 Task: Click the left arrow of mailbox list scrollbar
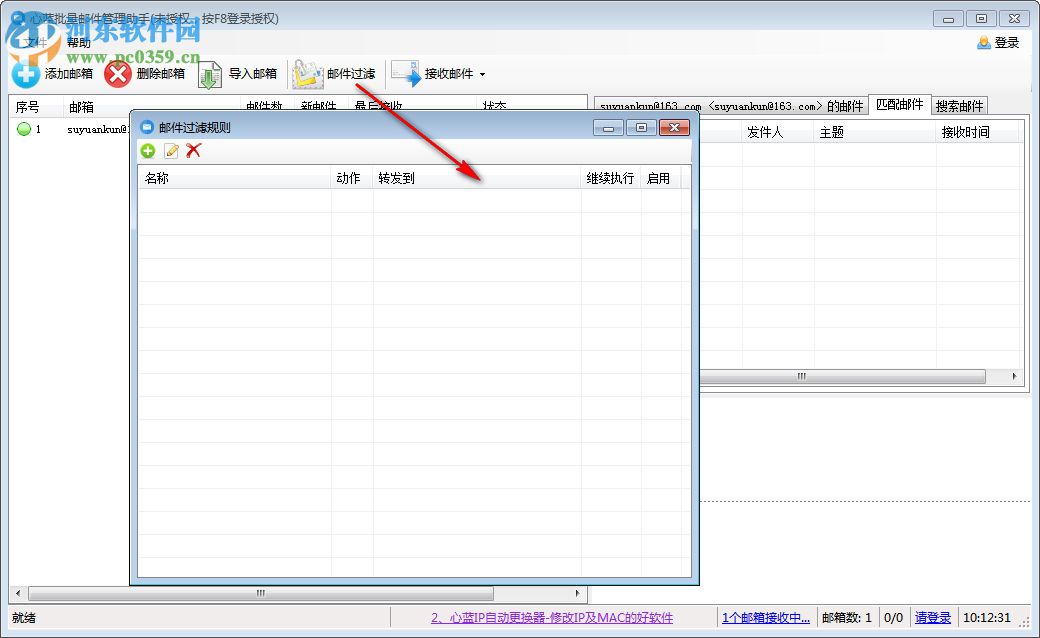18,593
